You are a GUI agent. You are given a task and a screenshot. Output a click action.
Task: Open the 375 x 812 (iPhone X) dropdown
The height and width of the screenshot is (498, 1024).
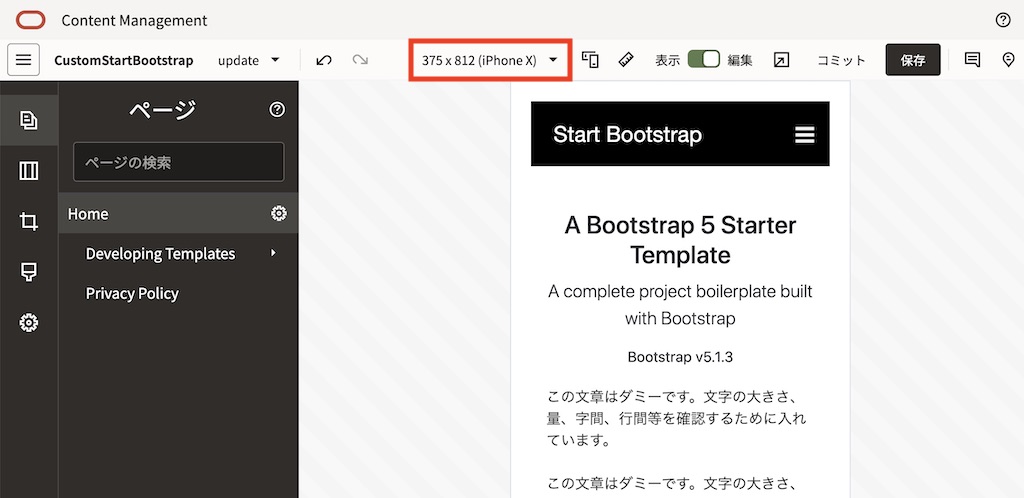tap(489, 60)
